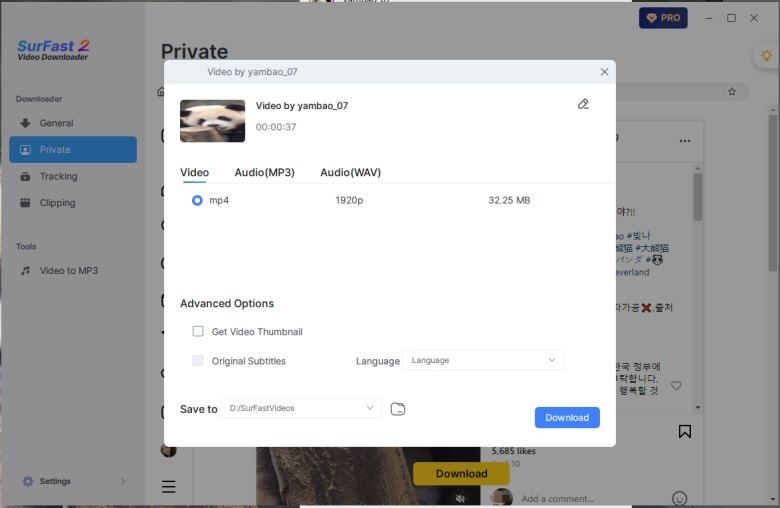Click the heart like icon on comment
Screen dimensions: 780x508
676,385
